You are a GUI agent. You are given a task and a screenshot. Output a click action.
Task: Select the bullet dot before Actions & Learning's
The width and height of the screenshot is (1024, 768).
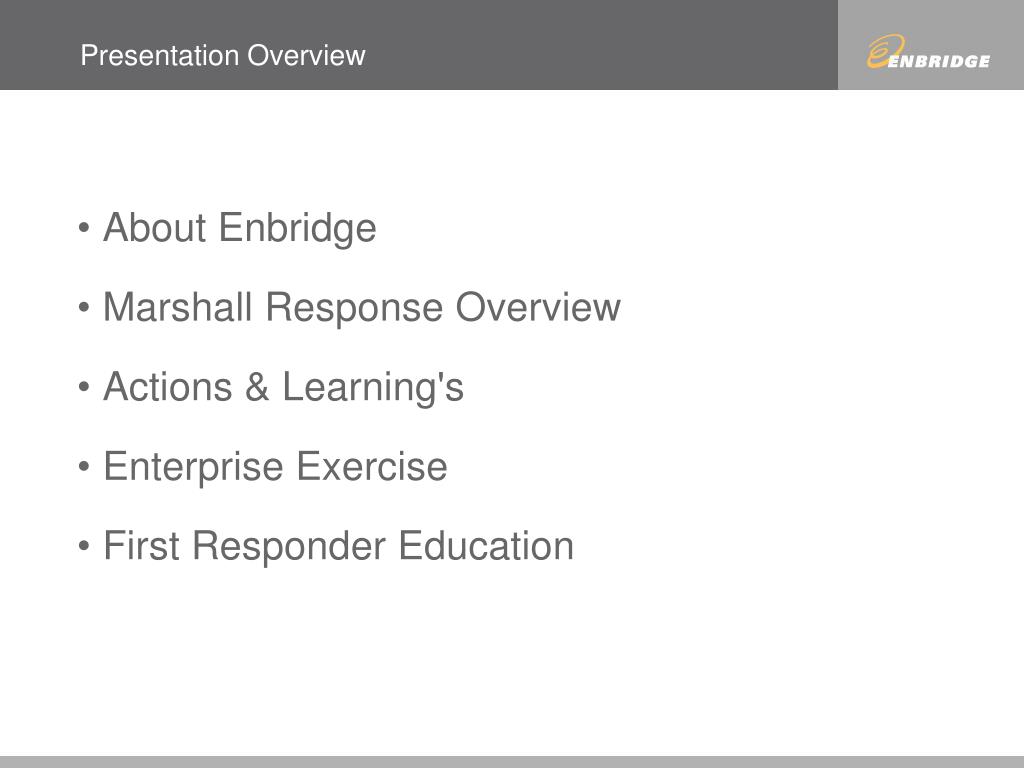(x=84, y=387)
